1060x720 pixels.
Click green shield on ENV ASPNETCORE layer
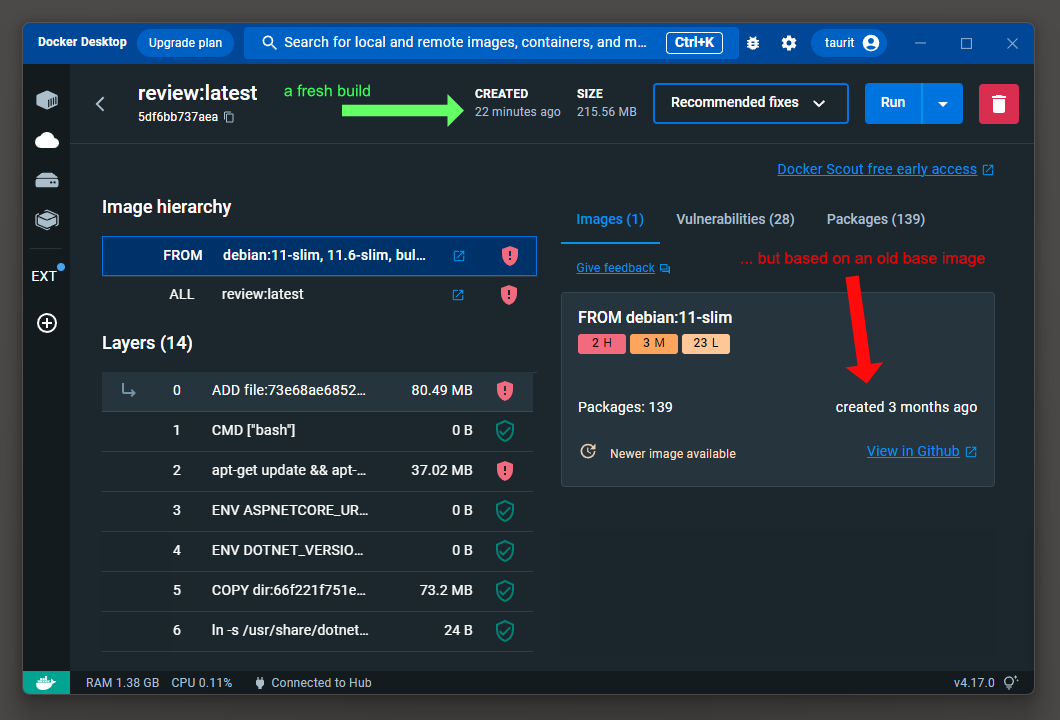(x=505, y=510)
